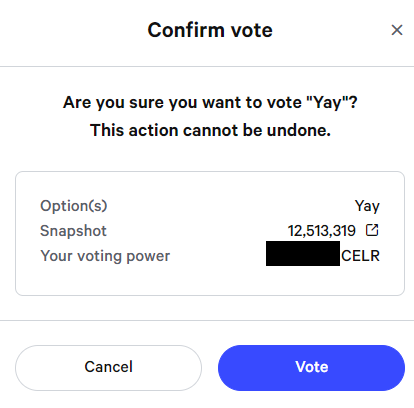Click the "Your voting power" label

[105, 256]
